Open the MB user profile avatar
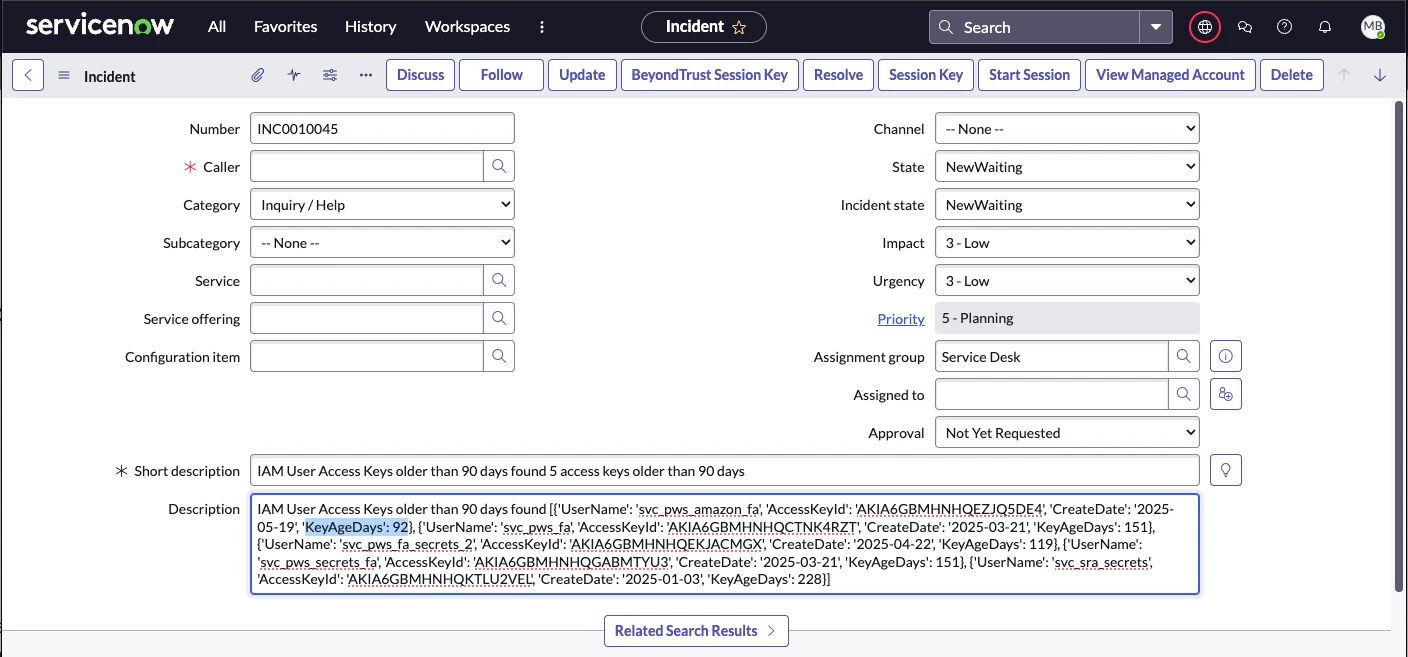 1373,27
